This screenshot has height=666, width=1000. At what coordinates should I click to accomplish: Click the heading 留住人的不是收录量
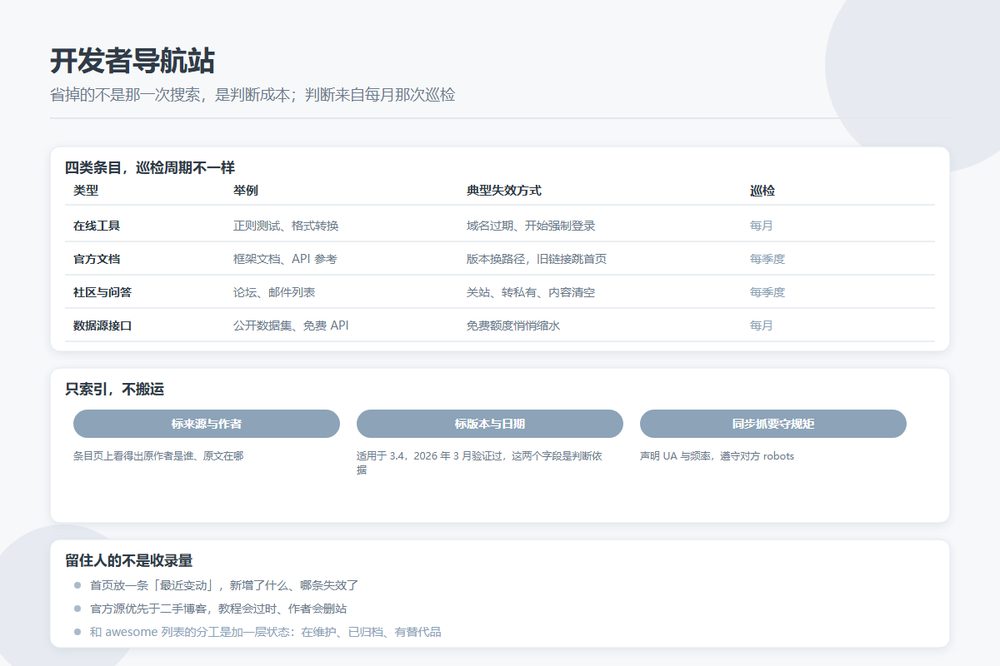(x=129, y=561)
